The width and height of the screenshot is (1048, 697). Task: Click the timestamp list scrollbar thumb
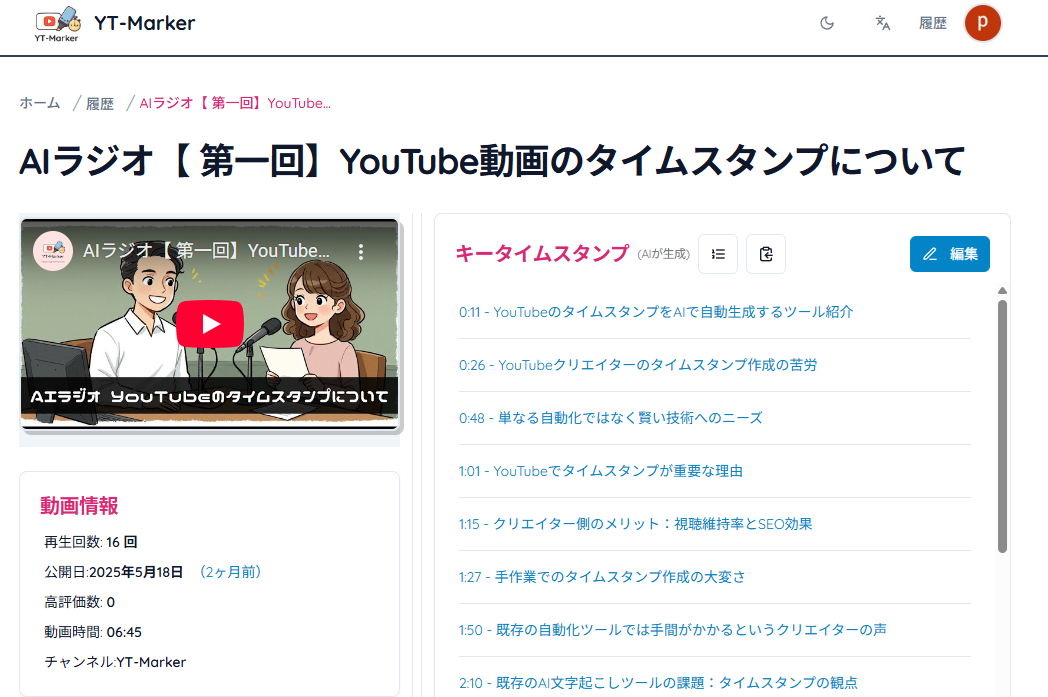coord(1002,426)
